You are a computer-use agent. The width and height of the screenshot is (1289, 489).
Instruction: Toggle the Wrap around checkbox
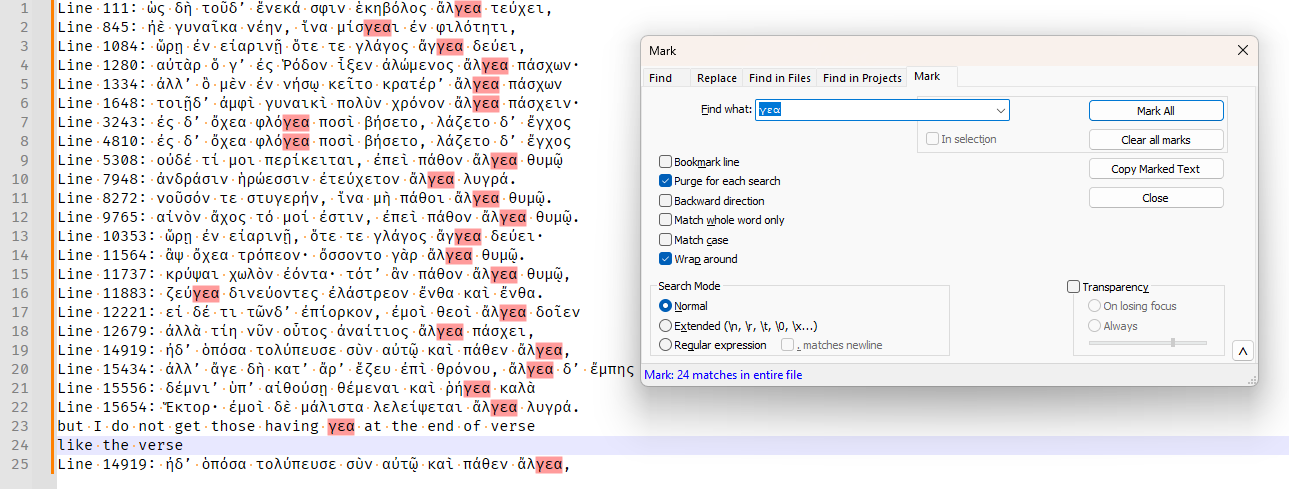666,259
